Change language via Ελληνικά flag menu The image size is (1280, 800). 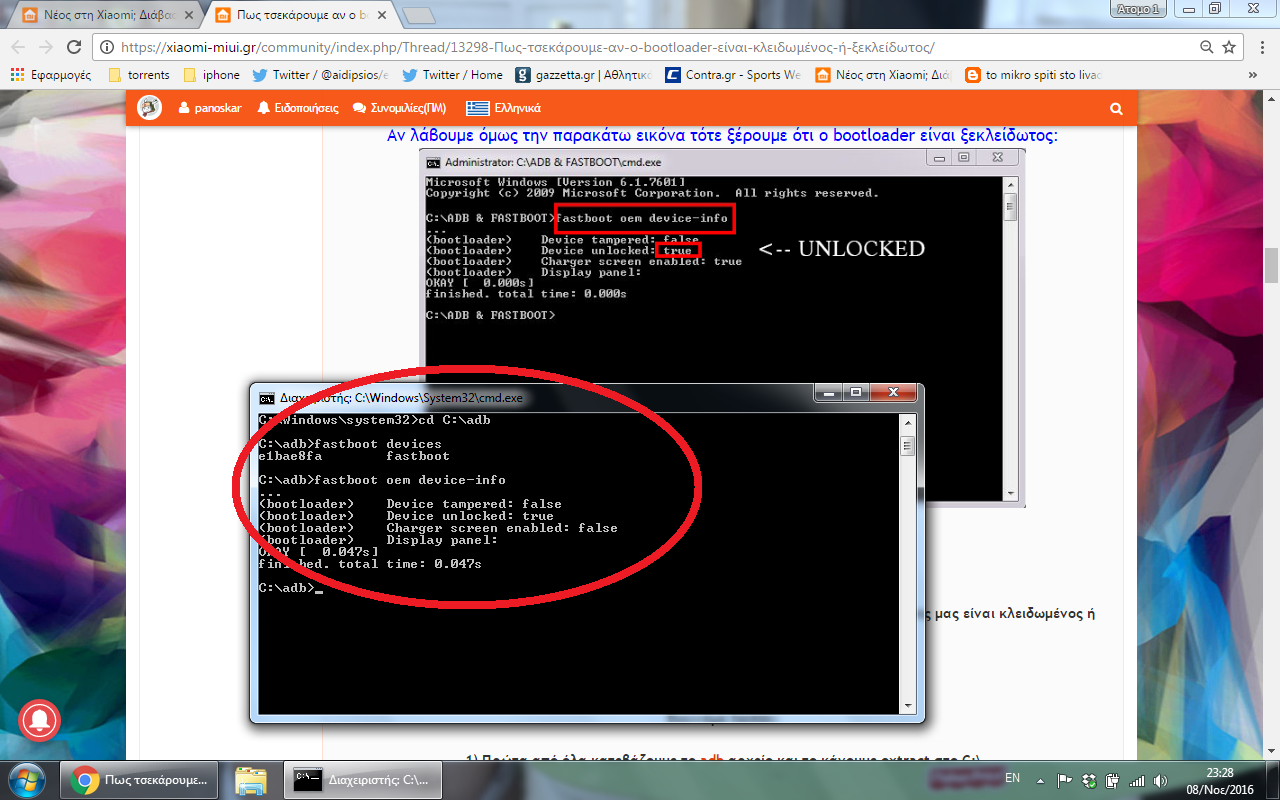point(503,108)
